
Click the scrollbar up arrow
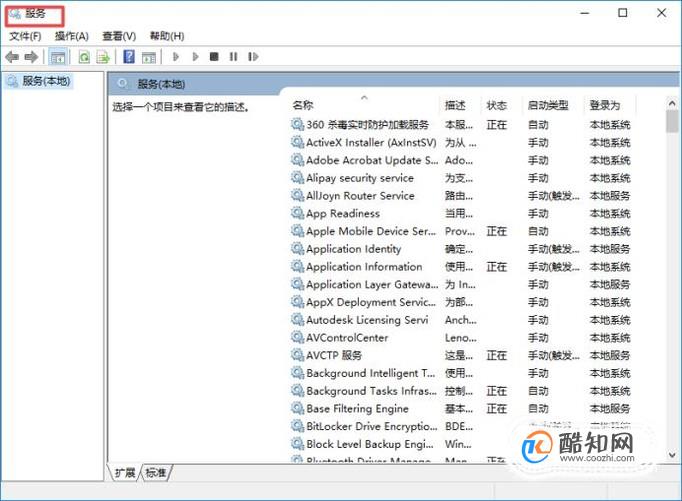tap(672, 104)
